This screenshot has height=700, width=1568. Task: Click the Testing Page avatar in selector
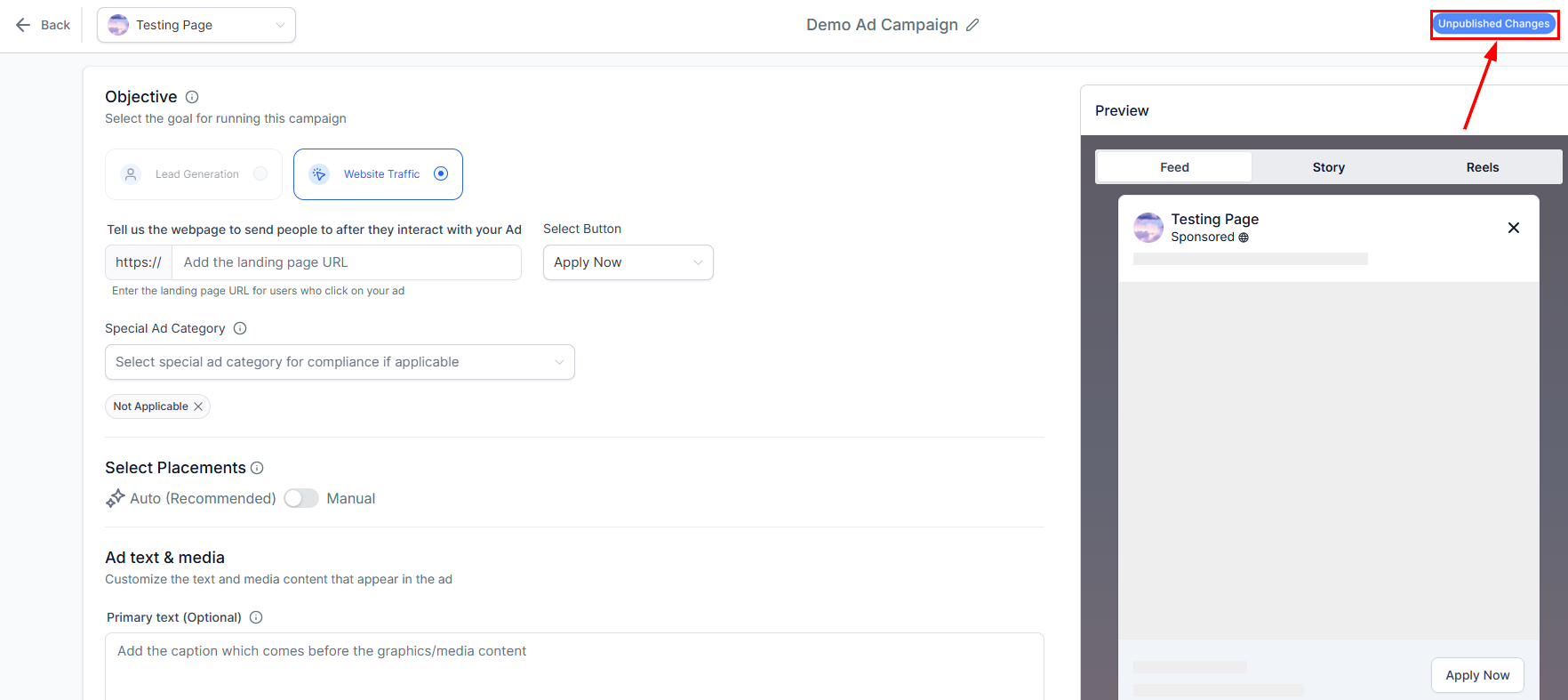click(x=118, y=25)
